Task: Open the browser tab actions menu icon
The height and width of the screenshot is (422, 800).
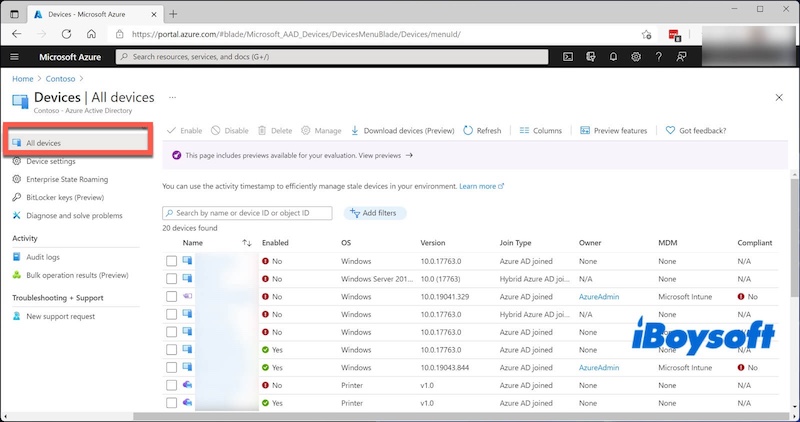Action: pos(14,14)
